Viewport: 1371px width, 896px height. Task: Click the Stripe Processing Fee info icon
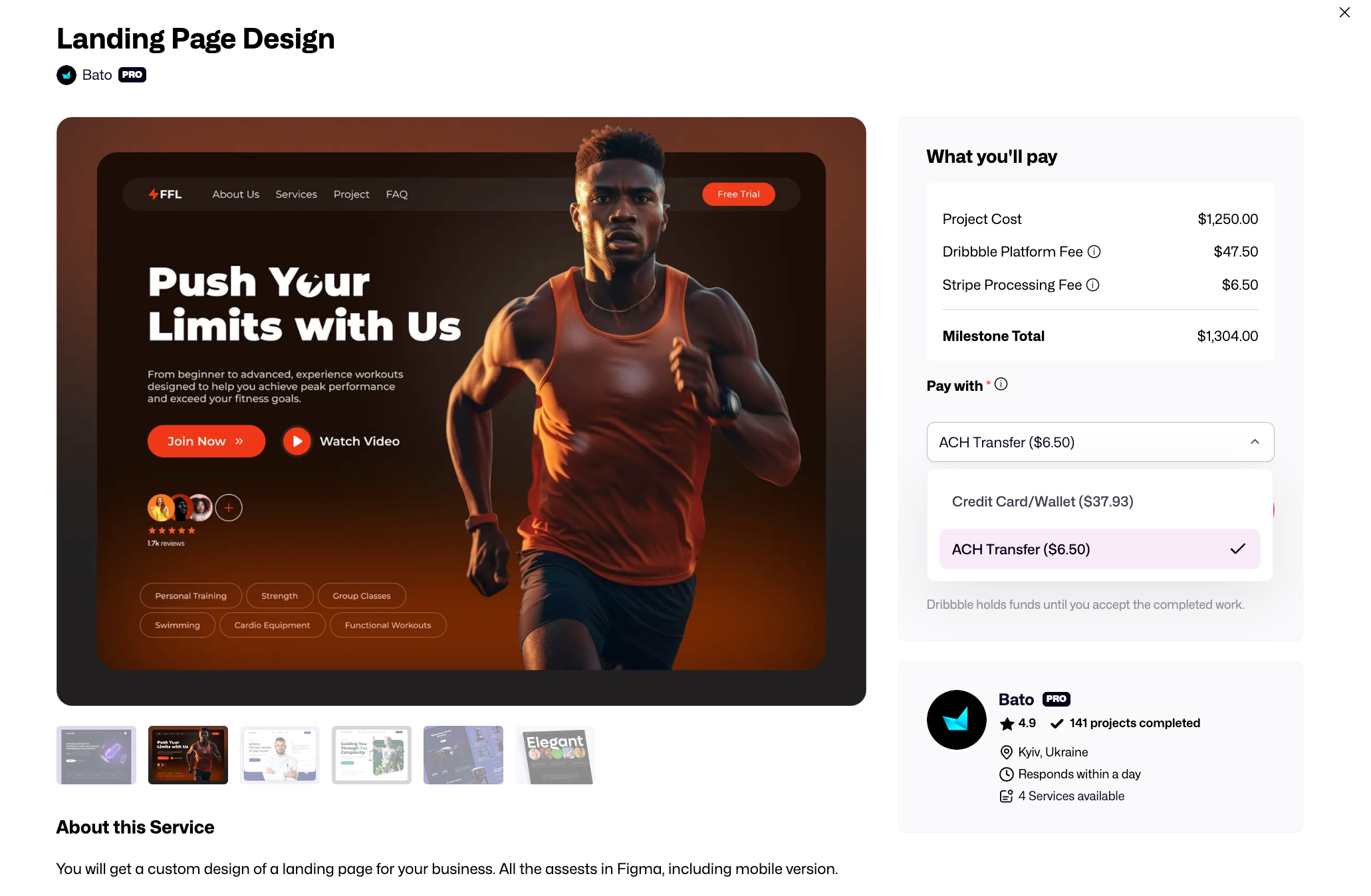click(x=1092, y=285)
